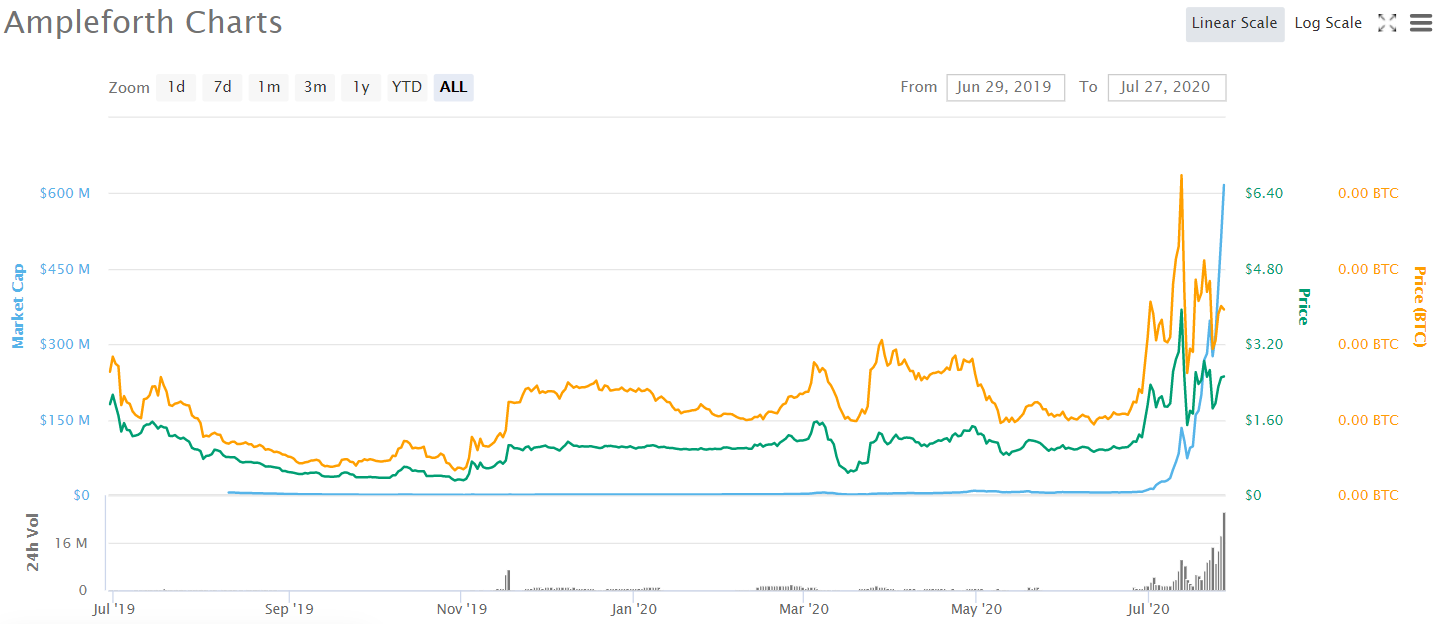This screenshot has width=1440, height=624.
Task: Set zoom to 1y
Action: tap(361, 87)
